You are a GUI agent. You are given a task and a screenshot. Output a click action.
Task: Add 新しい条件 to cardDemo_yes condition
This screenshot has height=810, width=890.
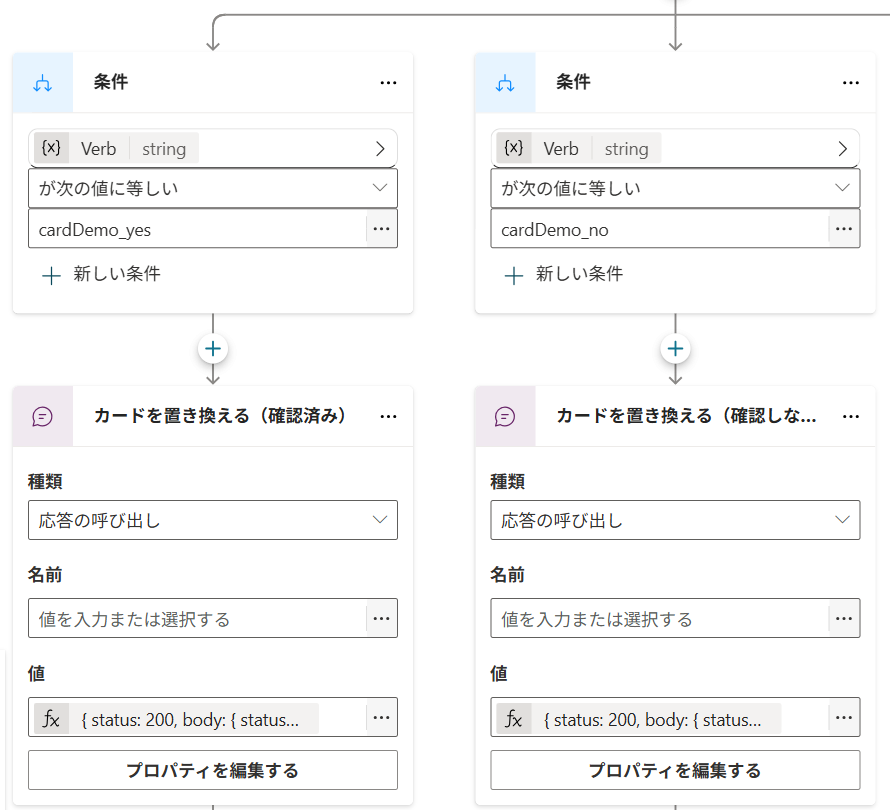pos(102,275)
